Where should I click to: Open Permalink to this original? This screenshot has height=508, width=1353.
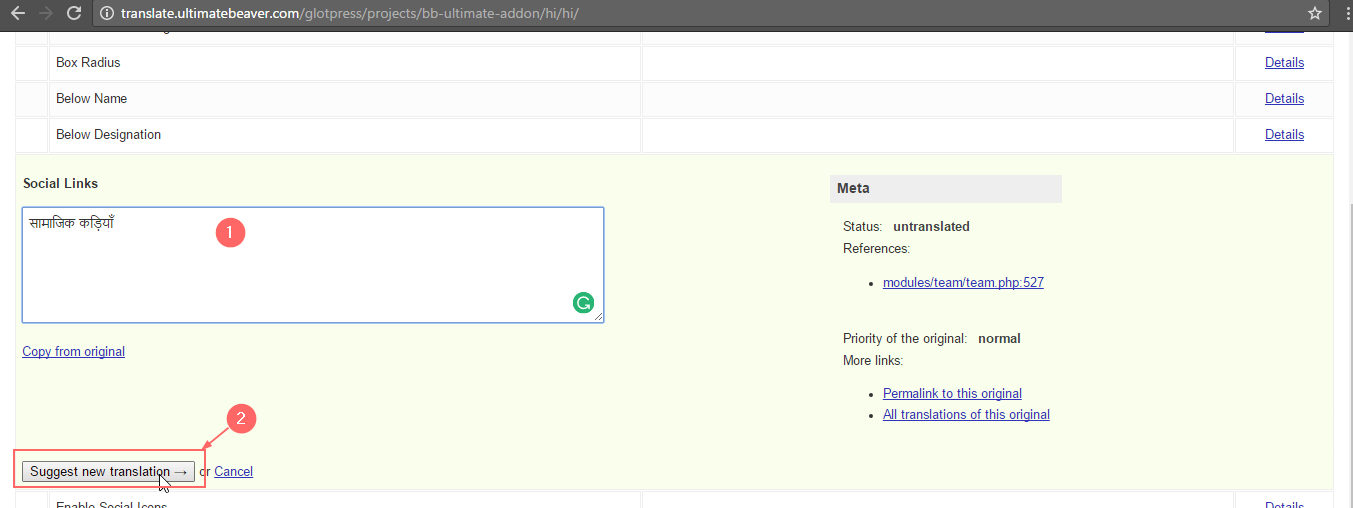(951, 394)
